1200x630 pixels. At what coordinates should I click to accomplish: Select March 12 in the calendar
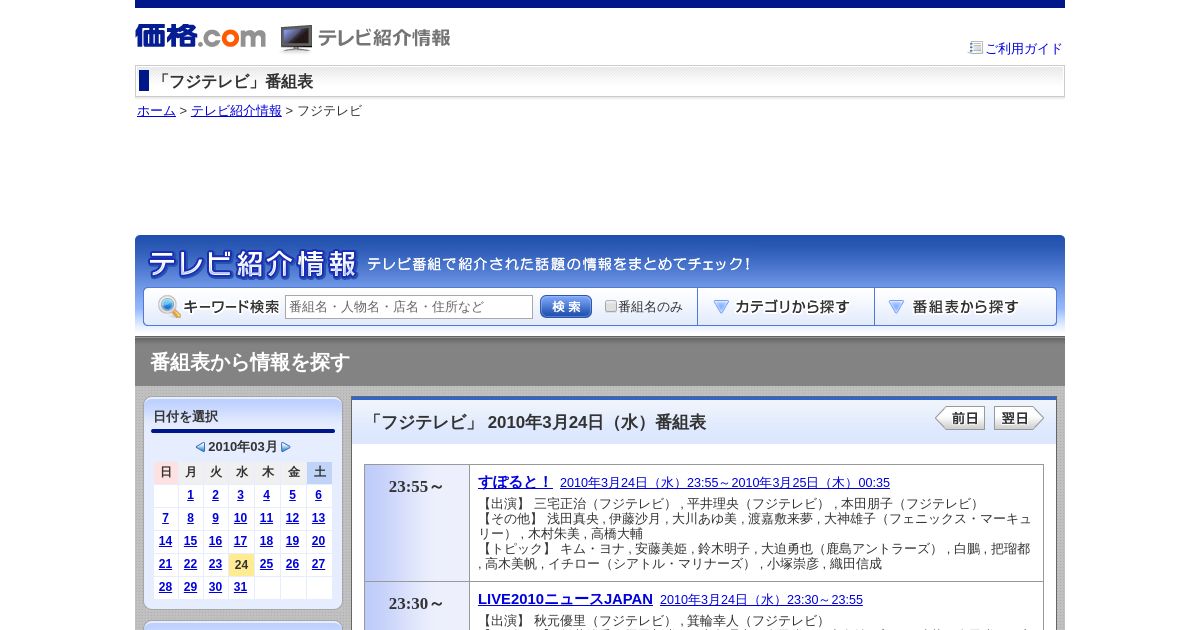click(x=292, y=518)
